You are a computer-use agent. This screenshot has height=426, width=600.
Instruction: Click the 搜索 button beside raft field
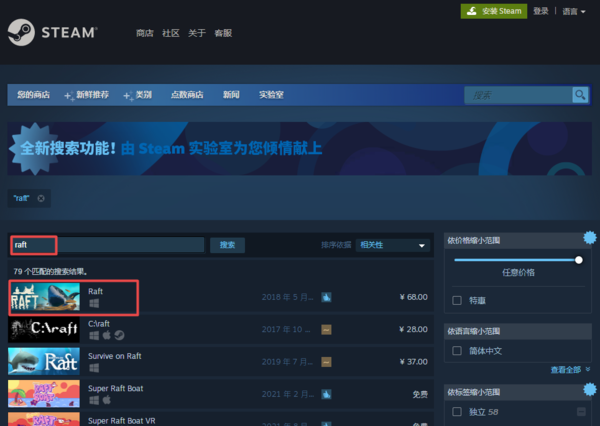point(227,245)
